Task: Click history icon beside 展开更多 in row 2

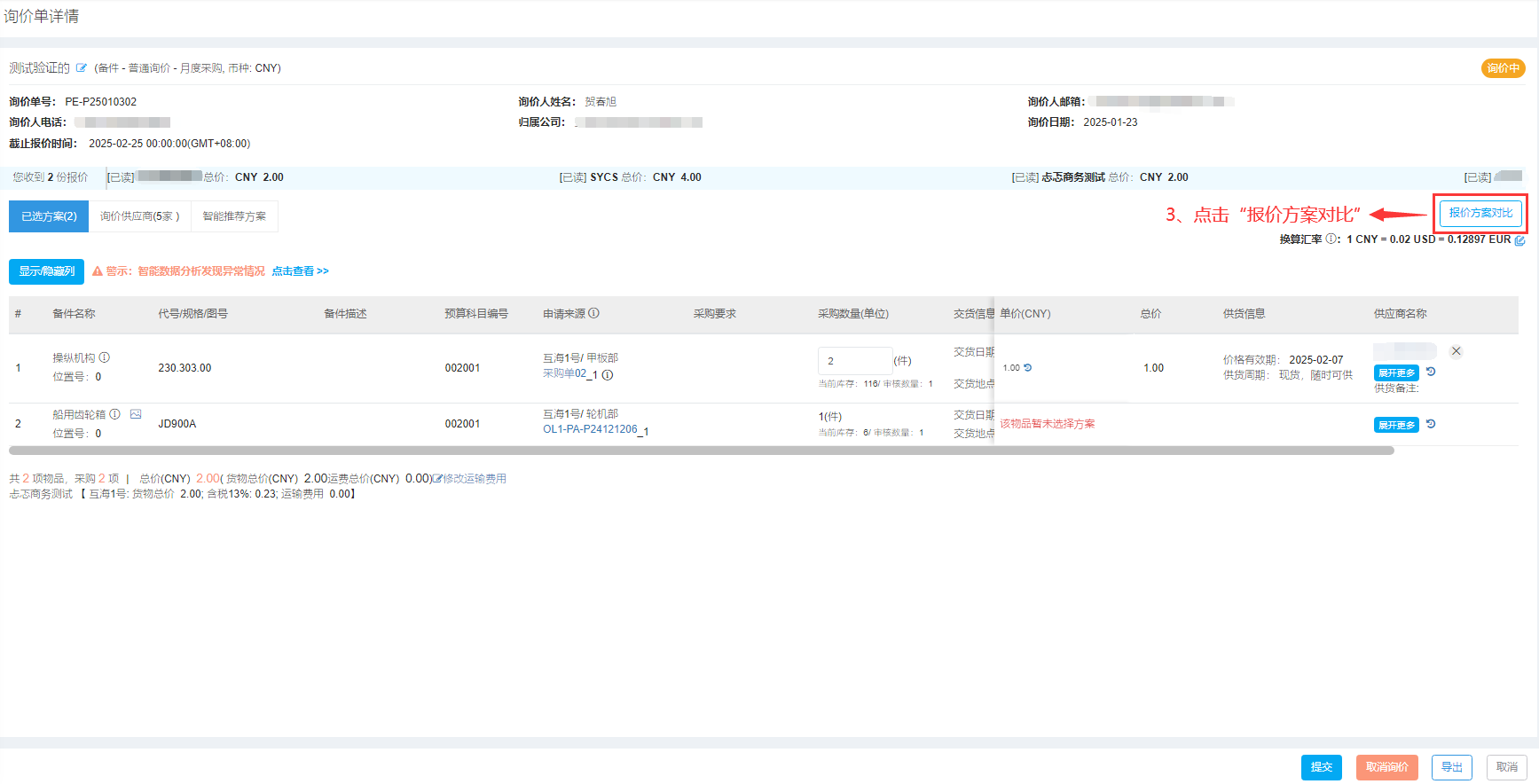Action: (1431, 424)
